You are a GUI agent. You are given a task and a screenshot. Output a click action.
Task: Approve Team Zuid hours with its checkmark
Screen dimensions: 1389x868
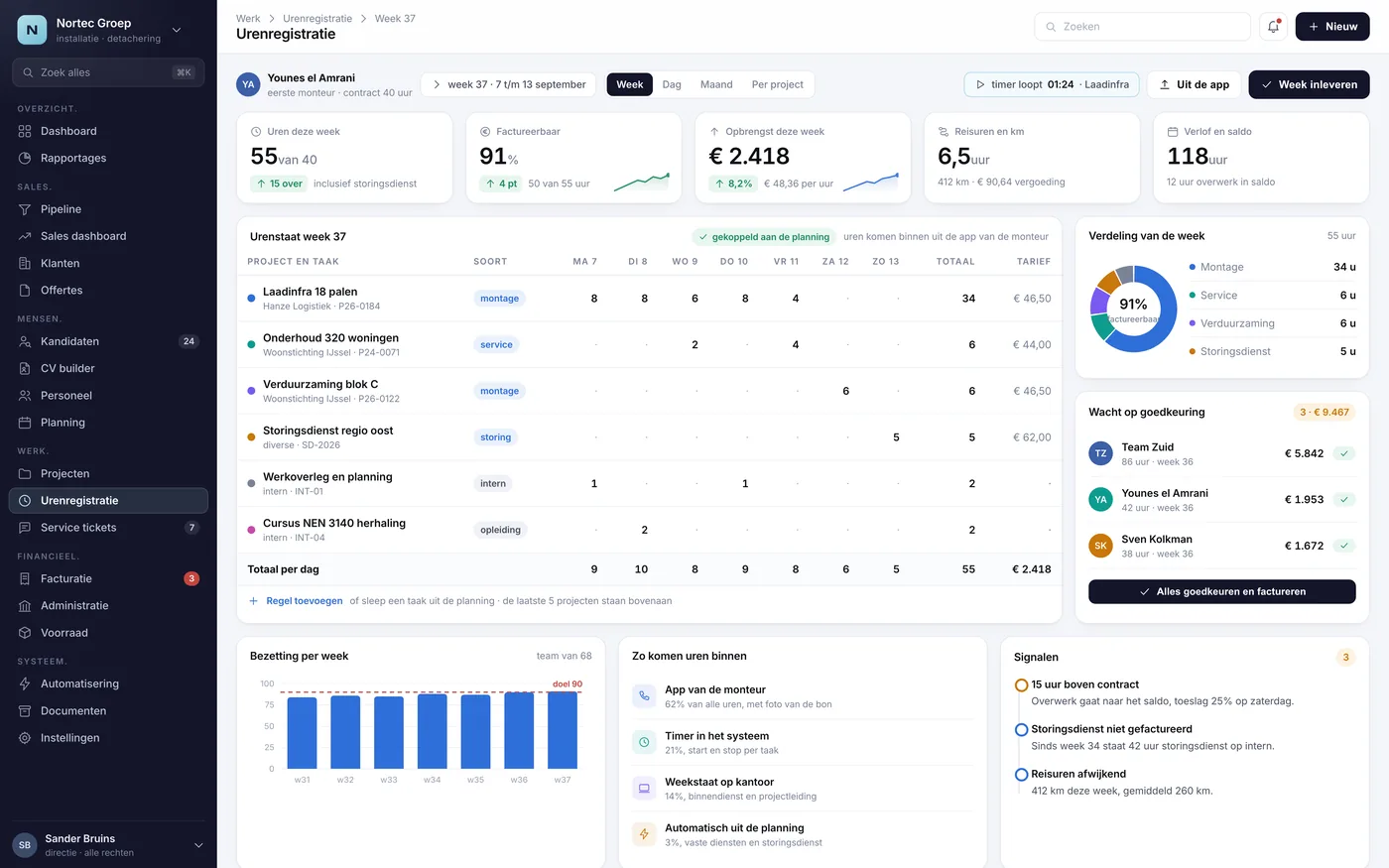tap(1344, 453)
